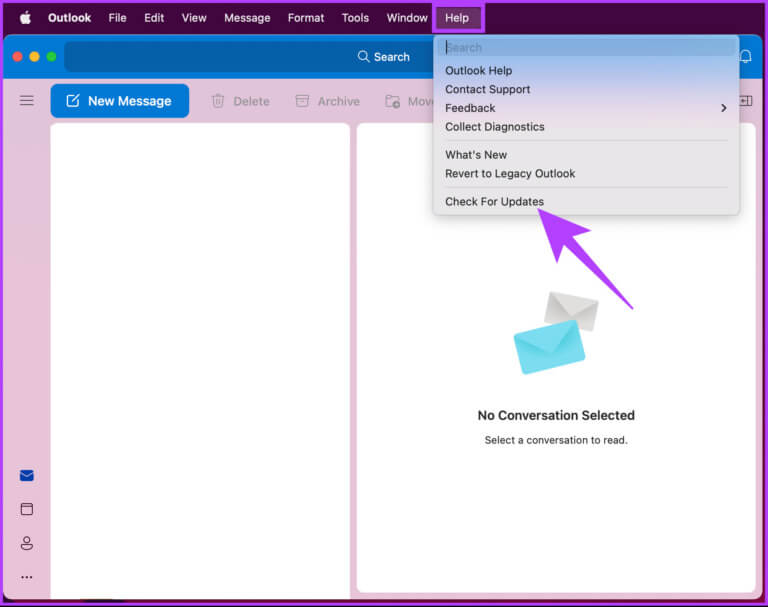768x607 pixels.
Task: Open the Format menu
Action: tap(306, 18)
